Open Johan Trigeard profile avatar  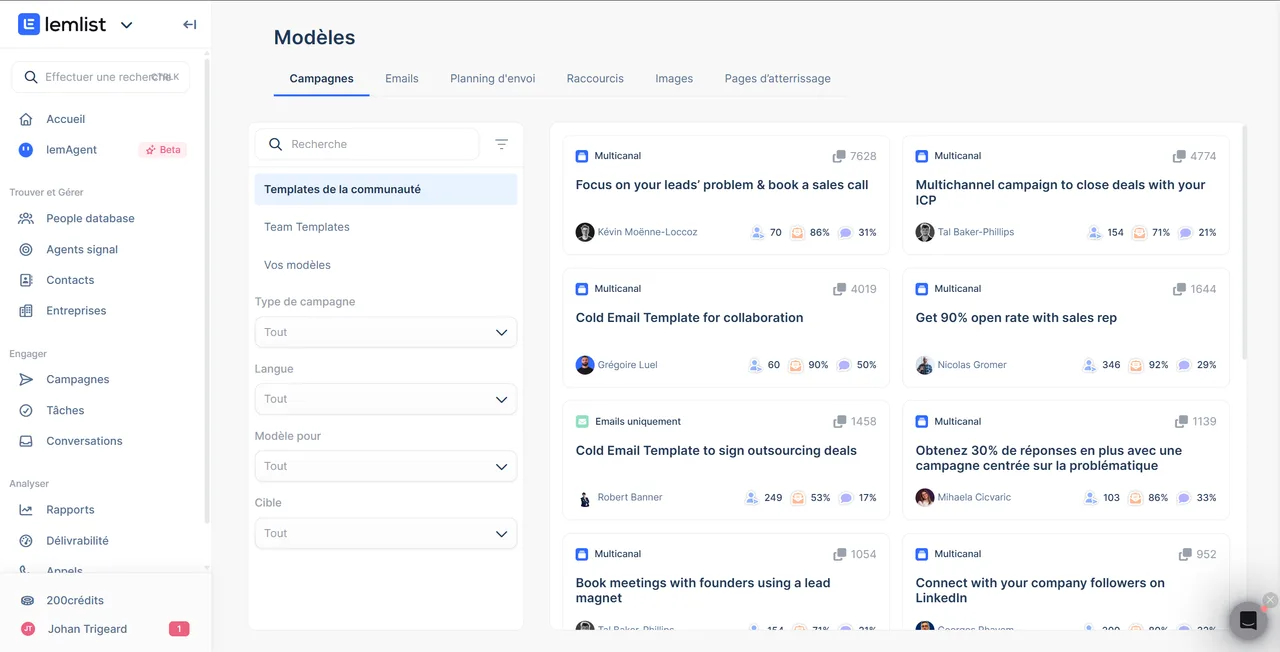pos(28,629)
